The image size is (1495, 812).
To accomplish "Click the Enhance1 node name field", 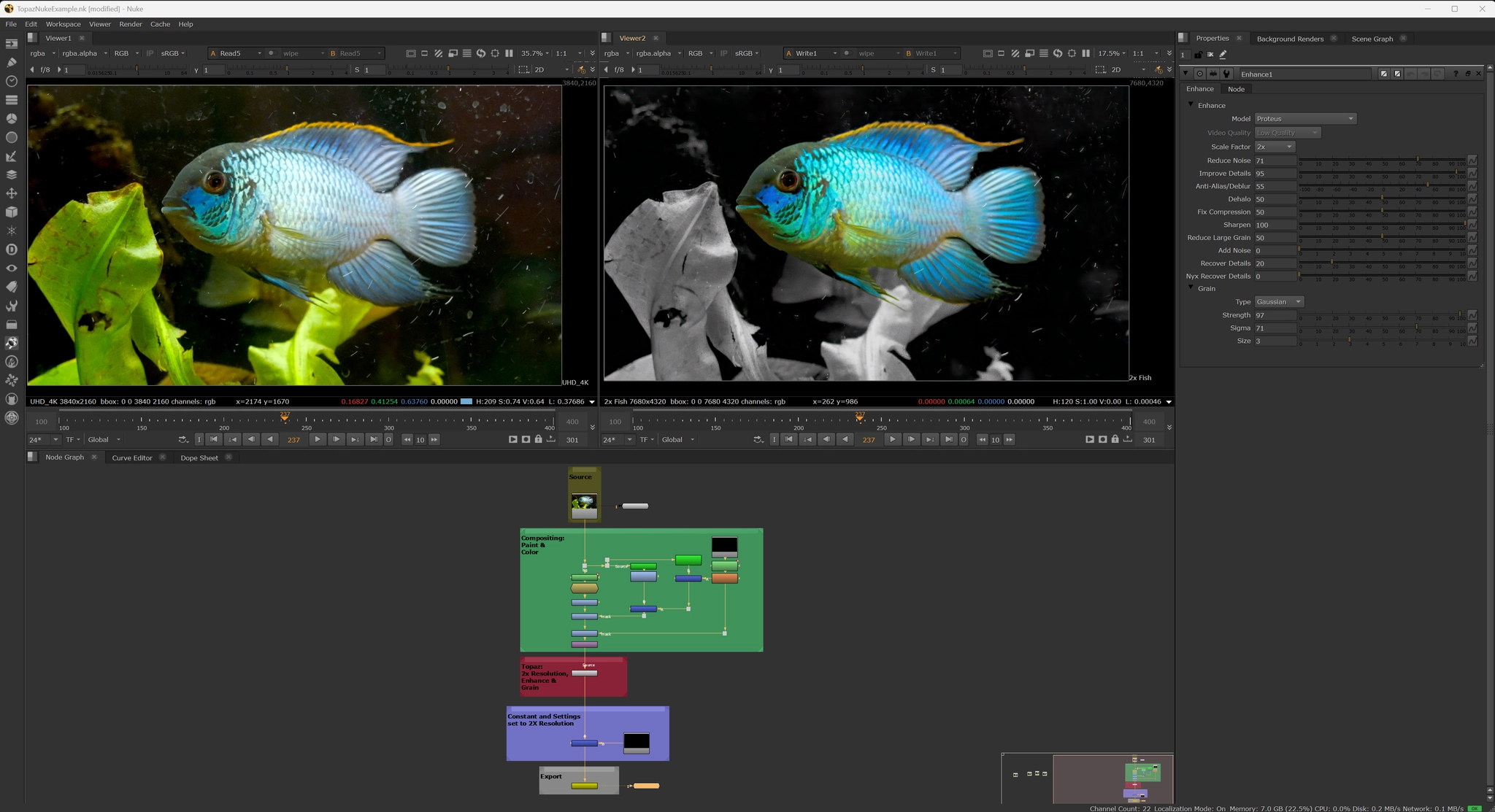I will point(1304,74).
